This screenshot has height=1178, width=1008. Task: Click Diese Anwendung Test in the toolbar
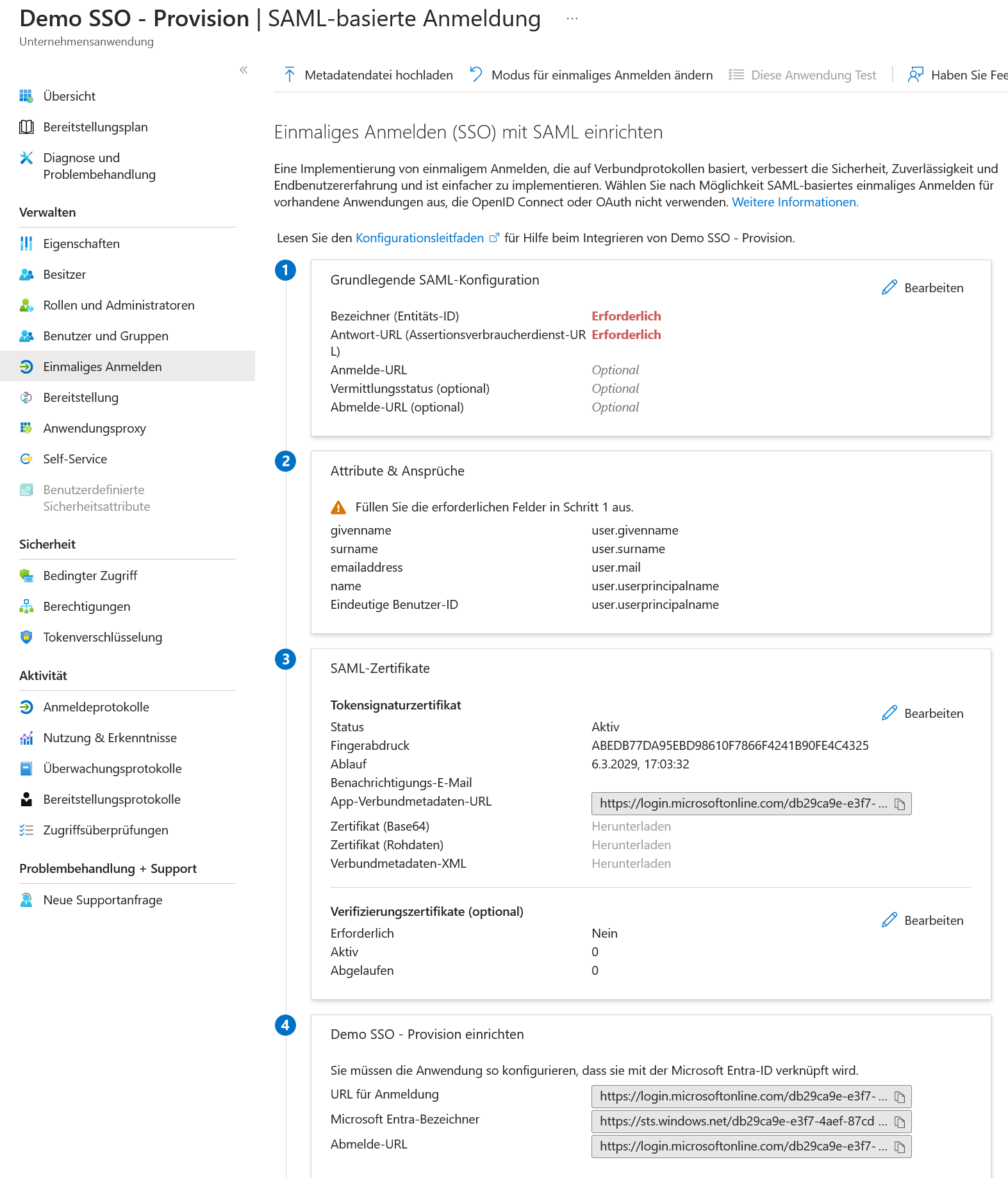click(802, 75)
